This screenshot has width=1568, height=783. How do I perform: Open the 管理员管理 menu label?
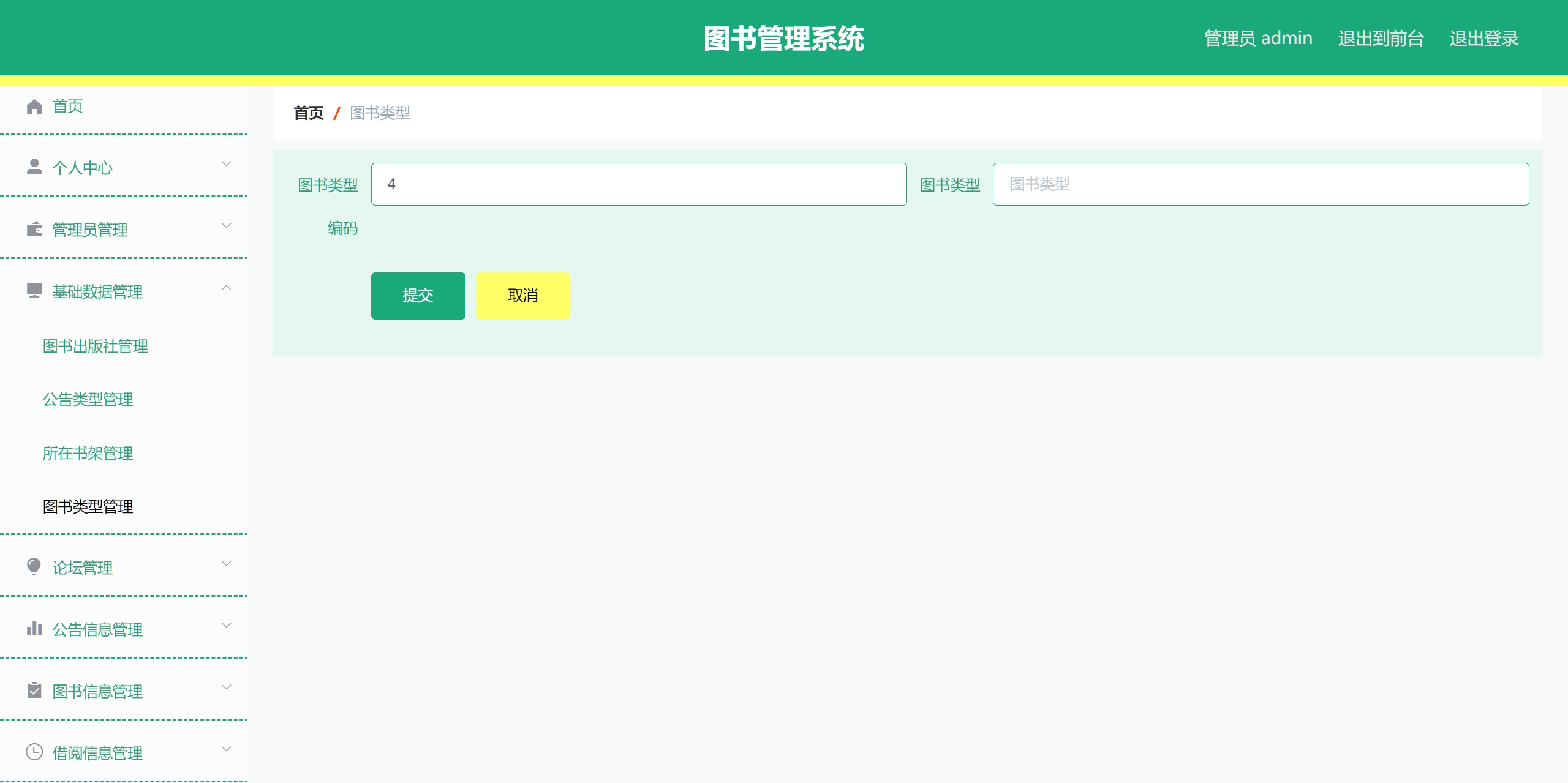pos(89,230)
